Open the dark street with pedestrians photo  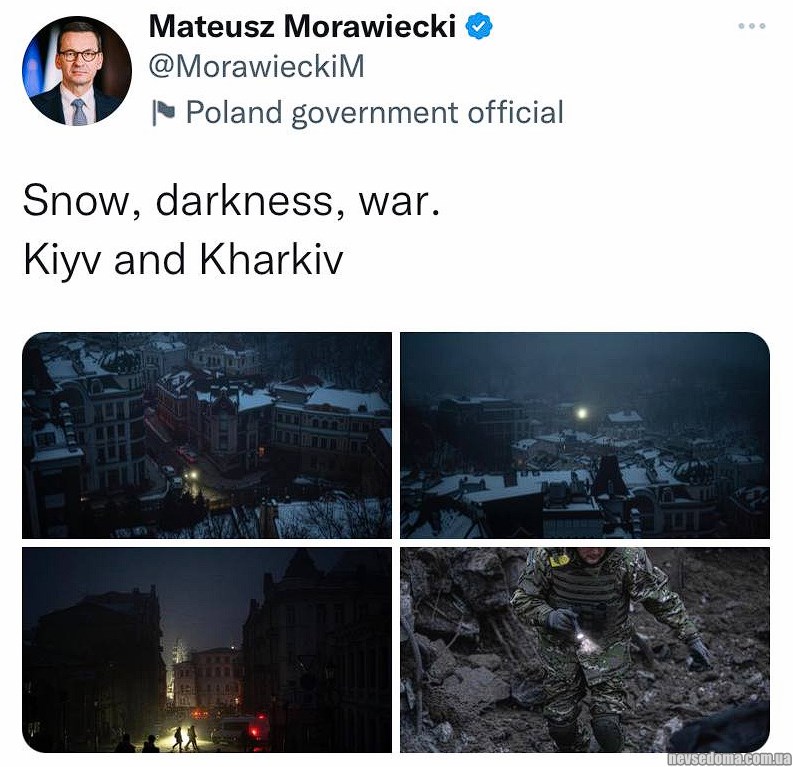point(207,650)
